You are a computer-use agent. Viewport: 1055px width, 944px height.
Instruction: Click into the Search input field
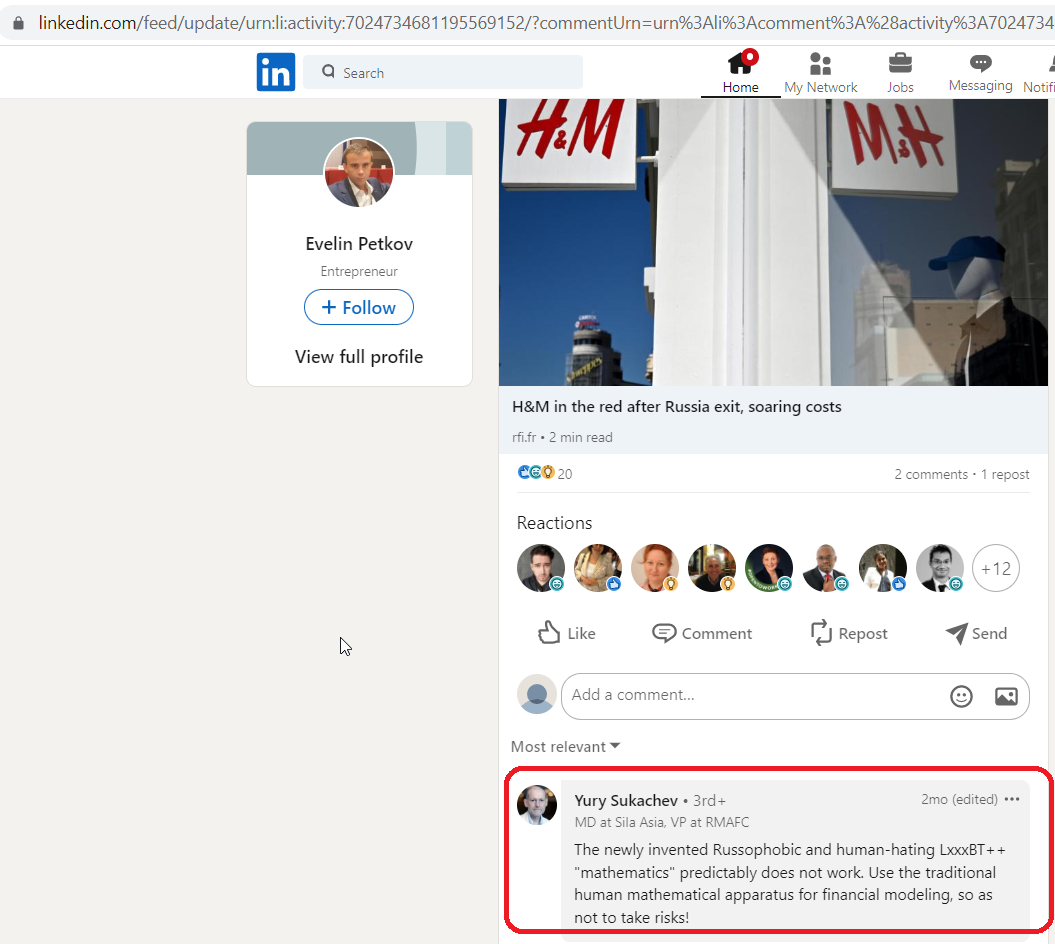(x=443, y=72)
